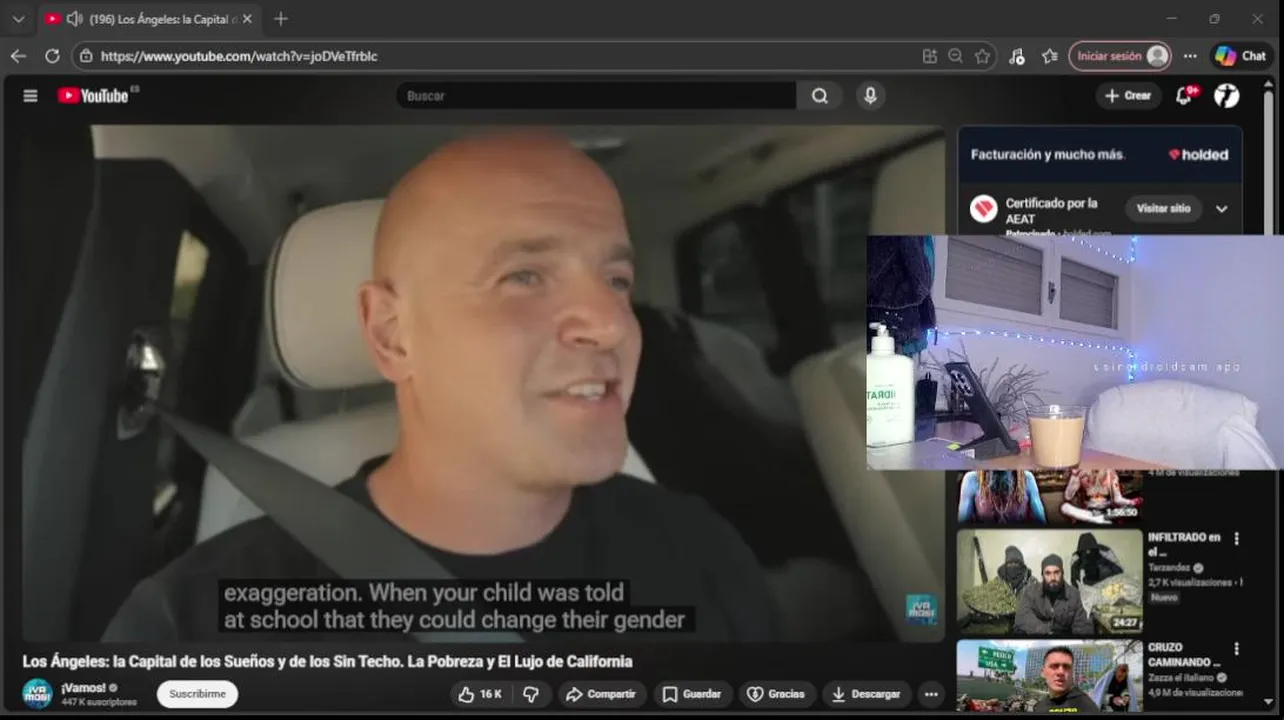Image resolution: width=1284 pixels, height=720 pixels.
Task: Open browser settings and more ellipsis
Action: 1190,56
